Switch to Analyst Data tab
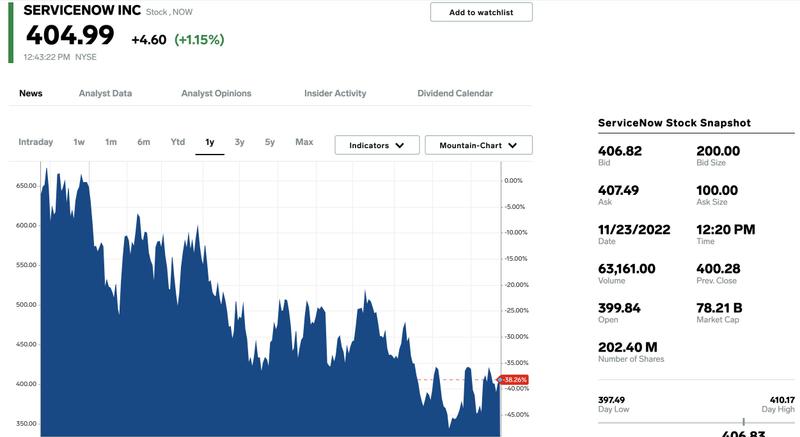Image resolution: width=800 pixels, height=437 pixels. coord(105,93)
